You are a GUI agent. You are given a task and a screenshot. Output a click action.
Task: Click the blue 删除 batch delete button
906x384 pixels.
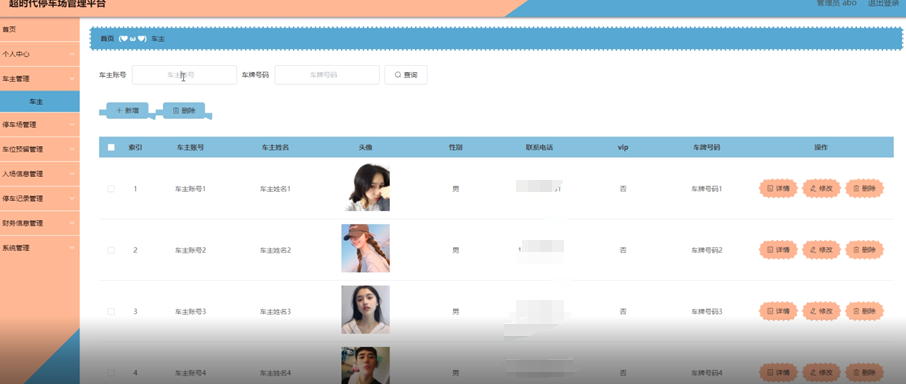[x=184, y=110]
